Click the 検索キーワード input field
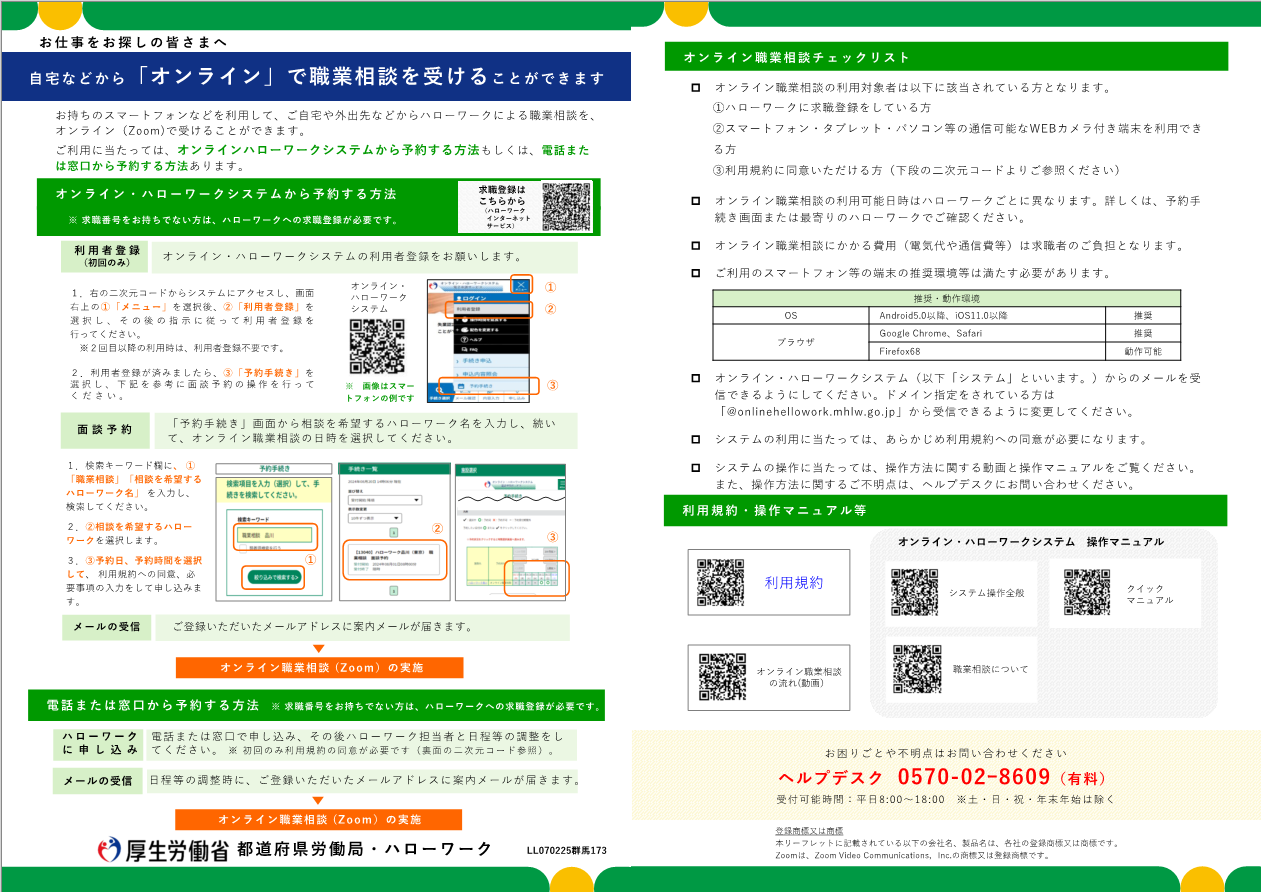This screenshot has width=1261, height=892. coord(276,536)
